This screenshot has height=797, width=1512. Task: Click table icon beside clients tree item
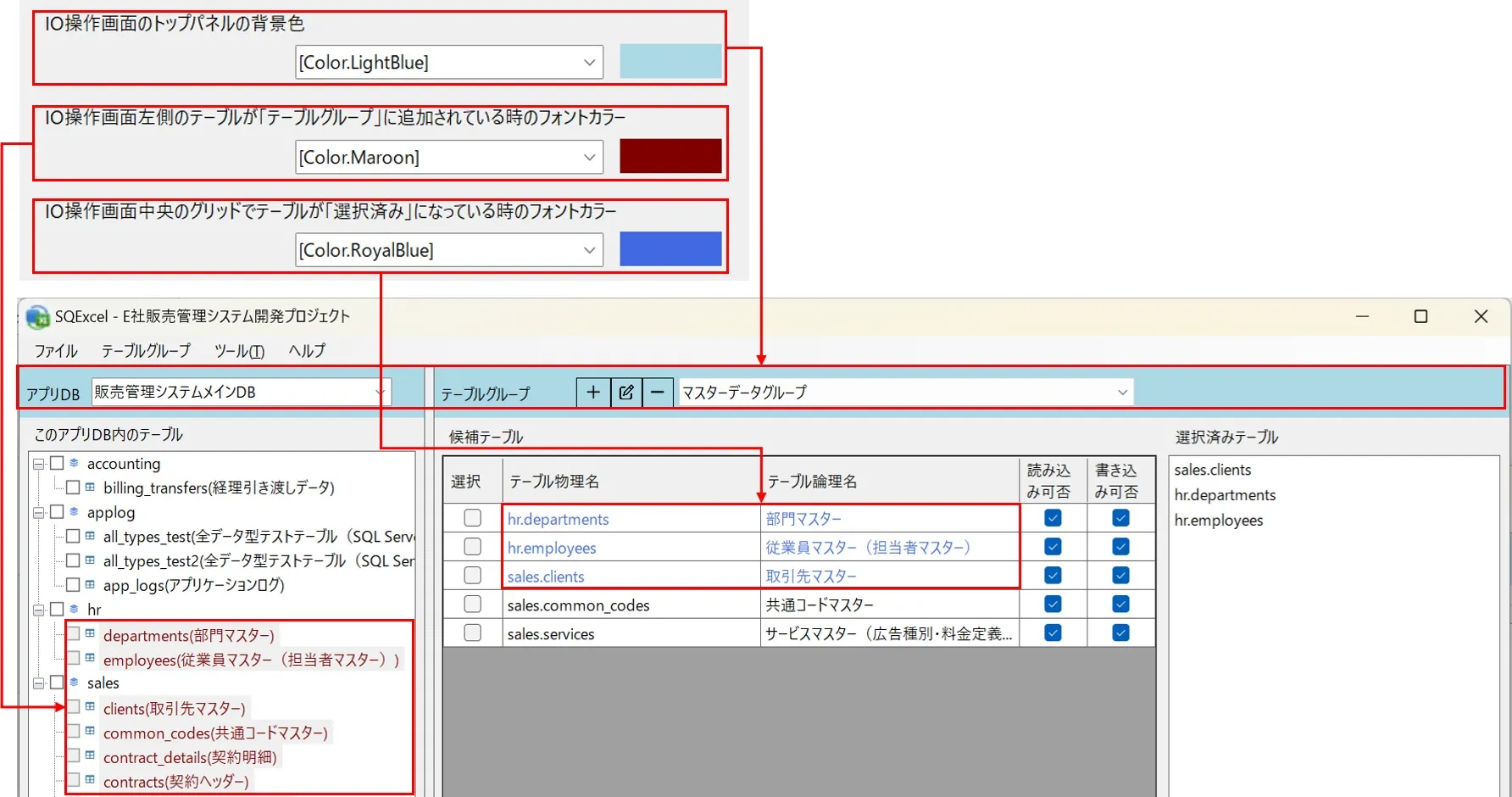coord(90,706)
